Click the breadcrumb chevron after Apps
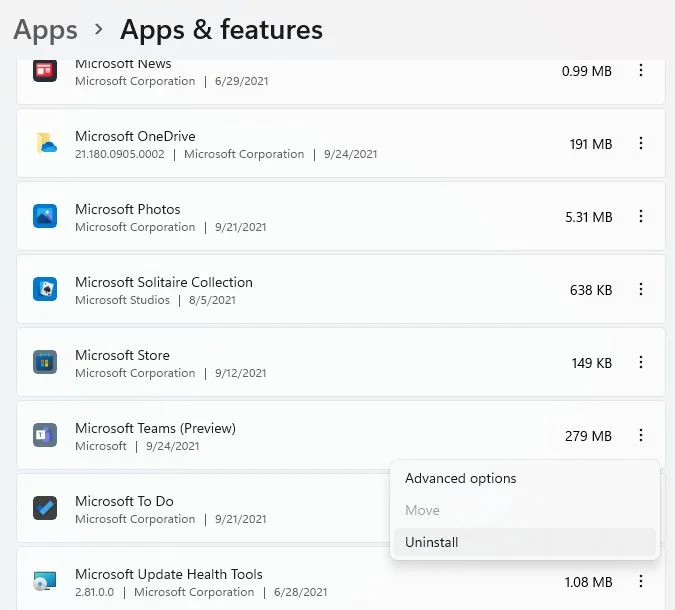Image resolution: width=675 pixels, height=610 pixels. click(x=99, y=30)
